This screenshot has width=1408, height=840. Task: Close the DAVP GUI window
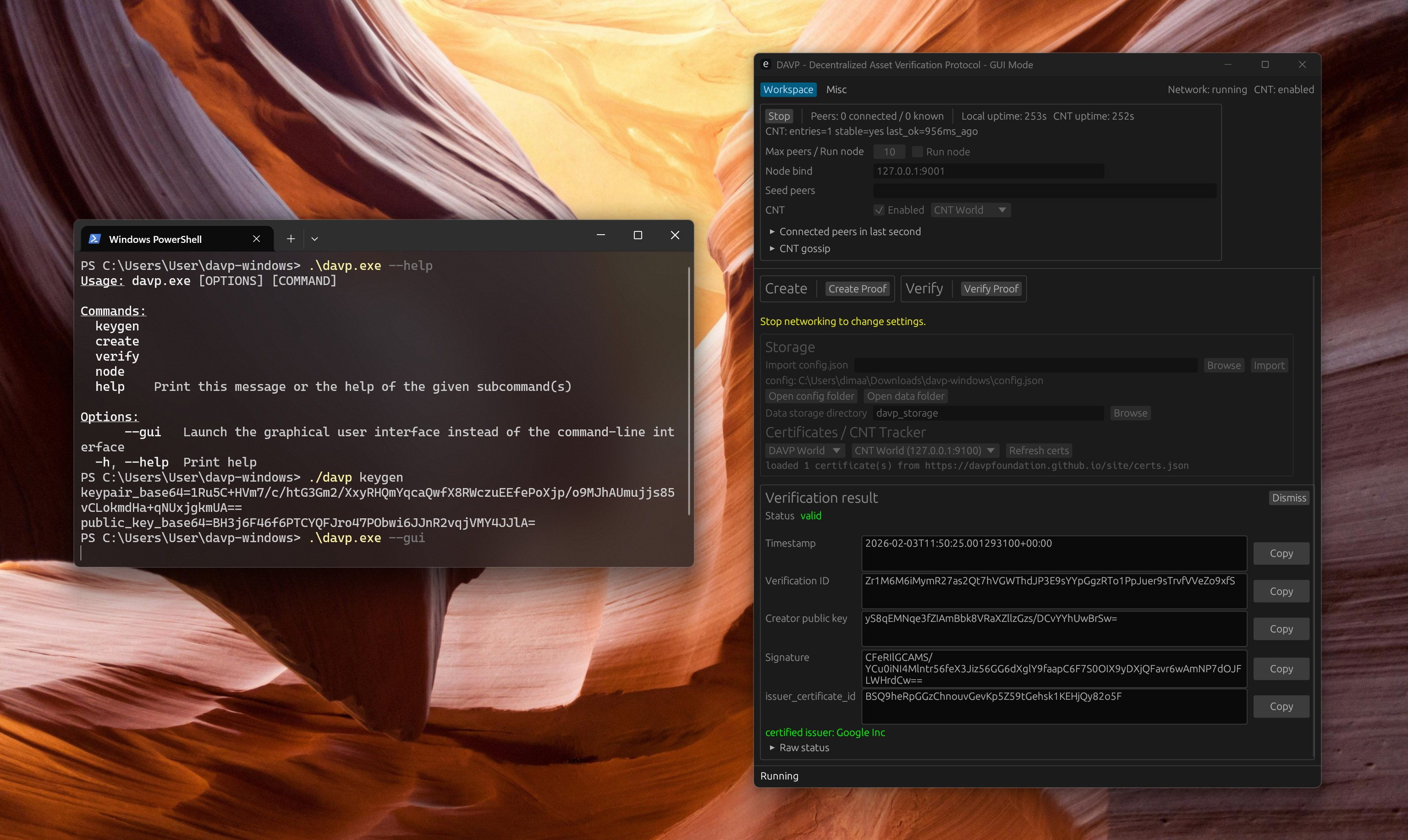coord(1302,65)
